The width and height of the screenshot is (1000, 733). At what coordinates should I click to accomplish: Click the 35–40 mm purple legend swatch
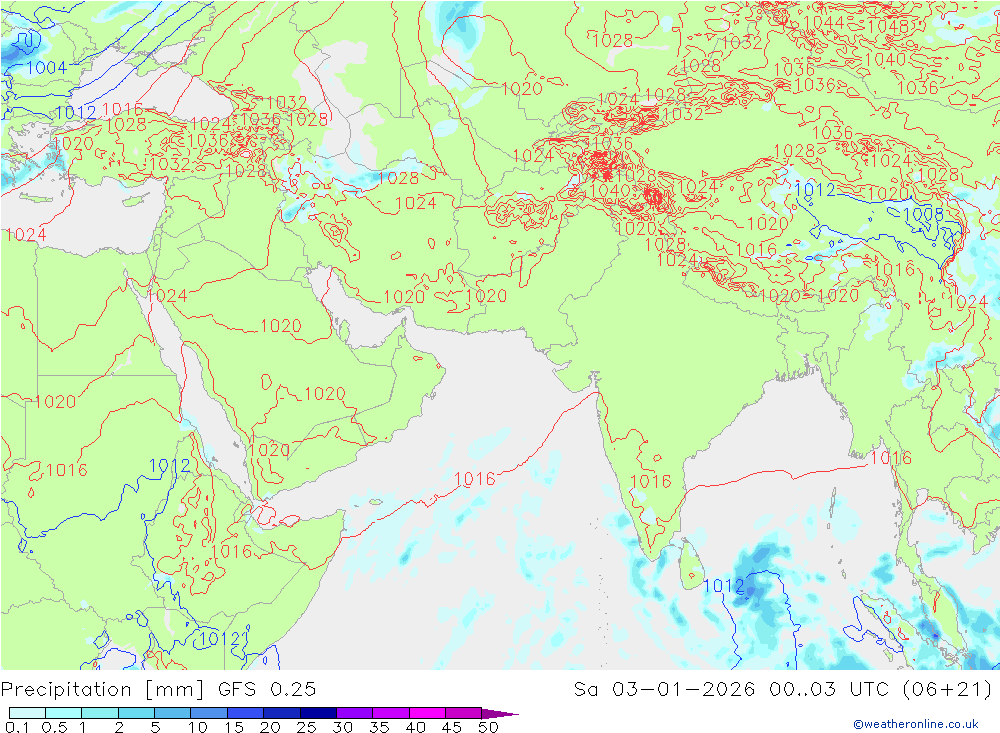tap(390, 713)
